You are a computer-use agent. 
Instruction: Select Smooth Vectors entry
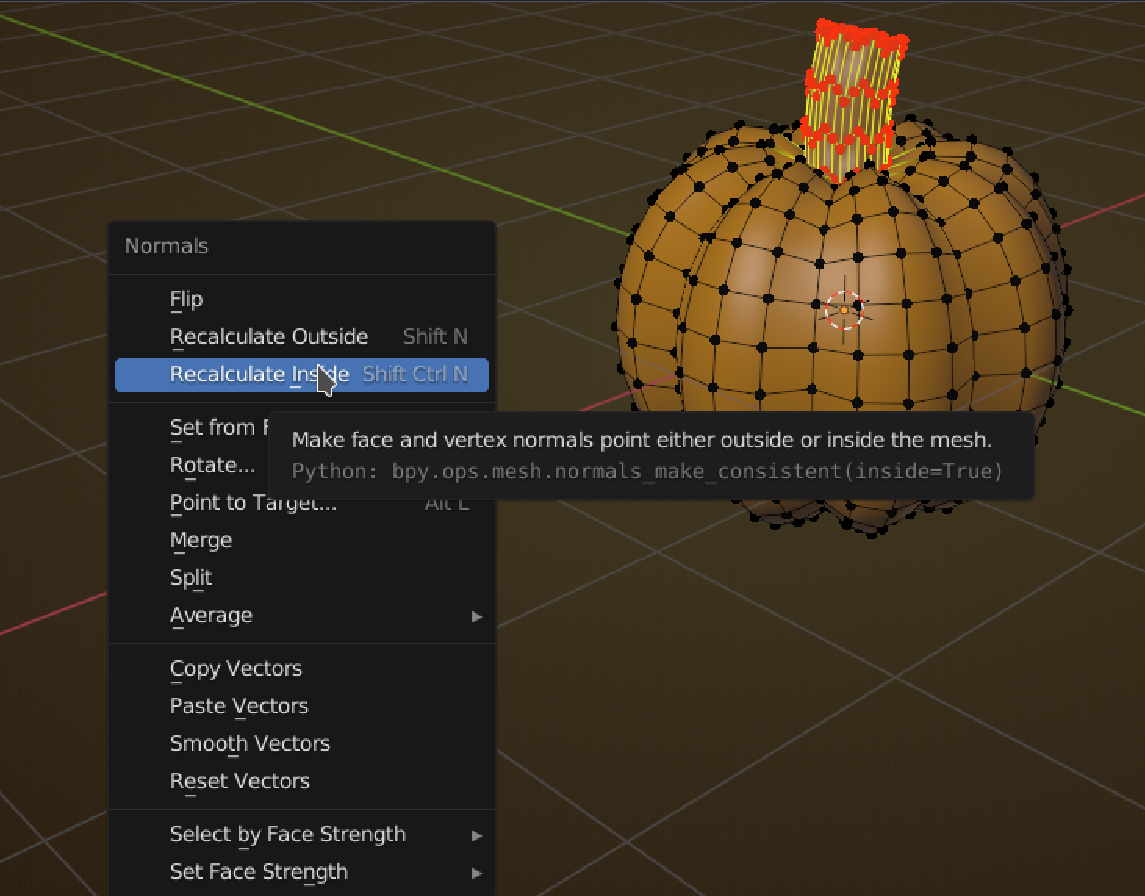click(302, 744)
